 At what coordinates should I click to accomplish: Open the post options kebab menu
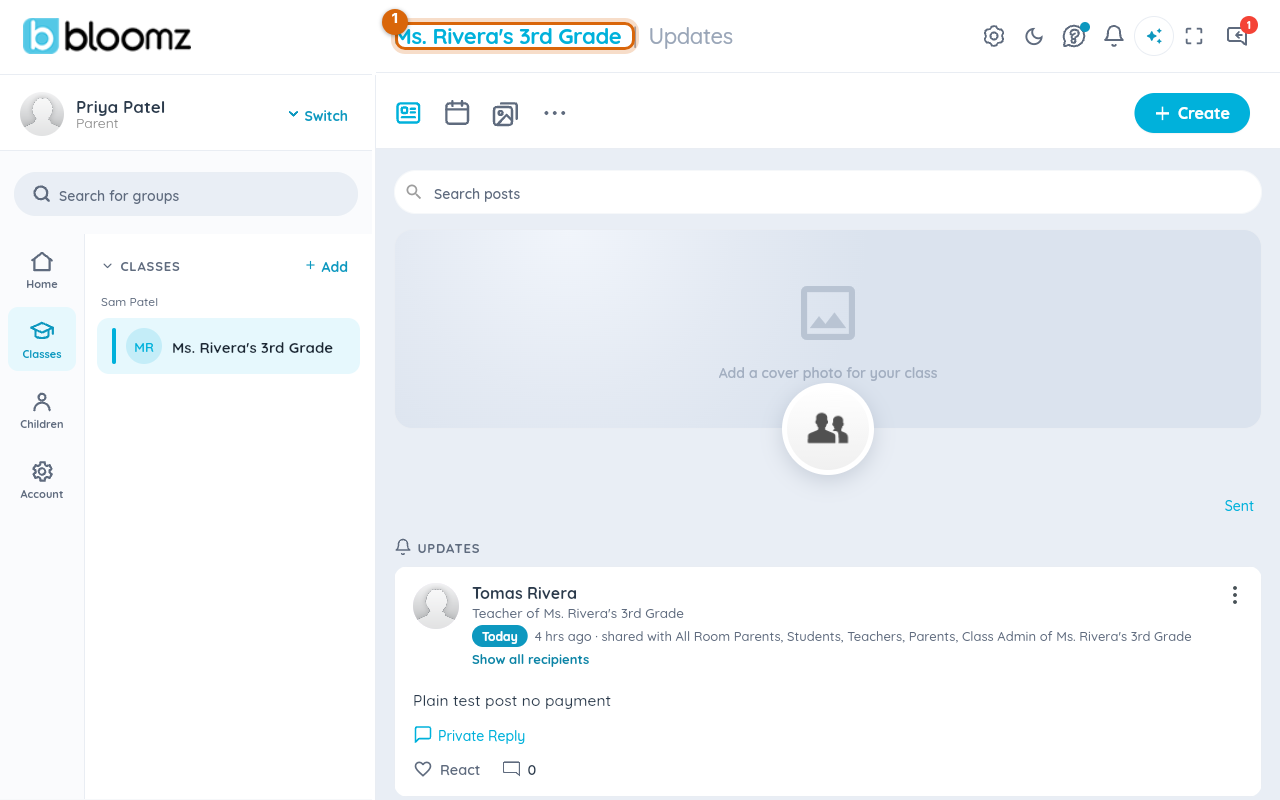1235,595
